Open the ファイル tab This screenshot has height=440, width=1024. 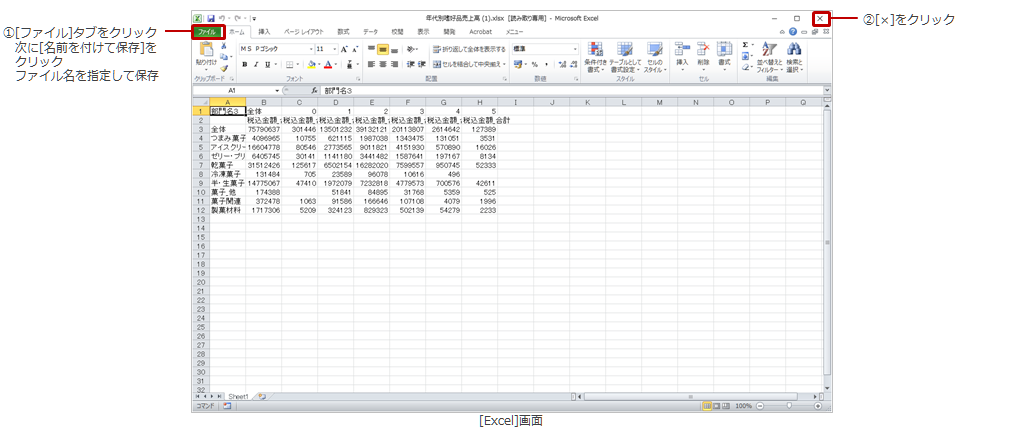[206, 31]
